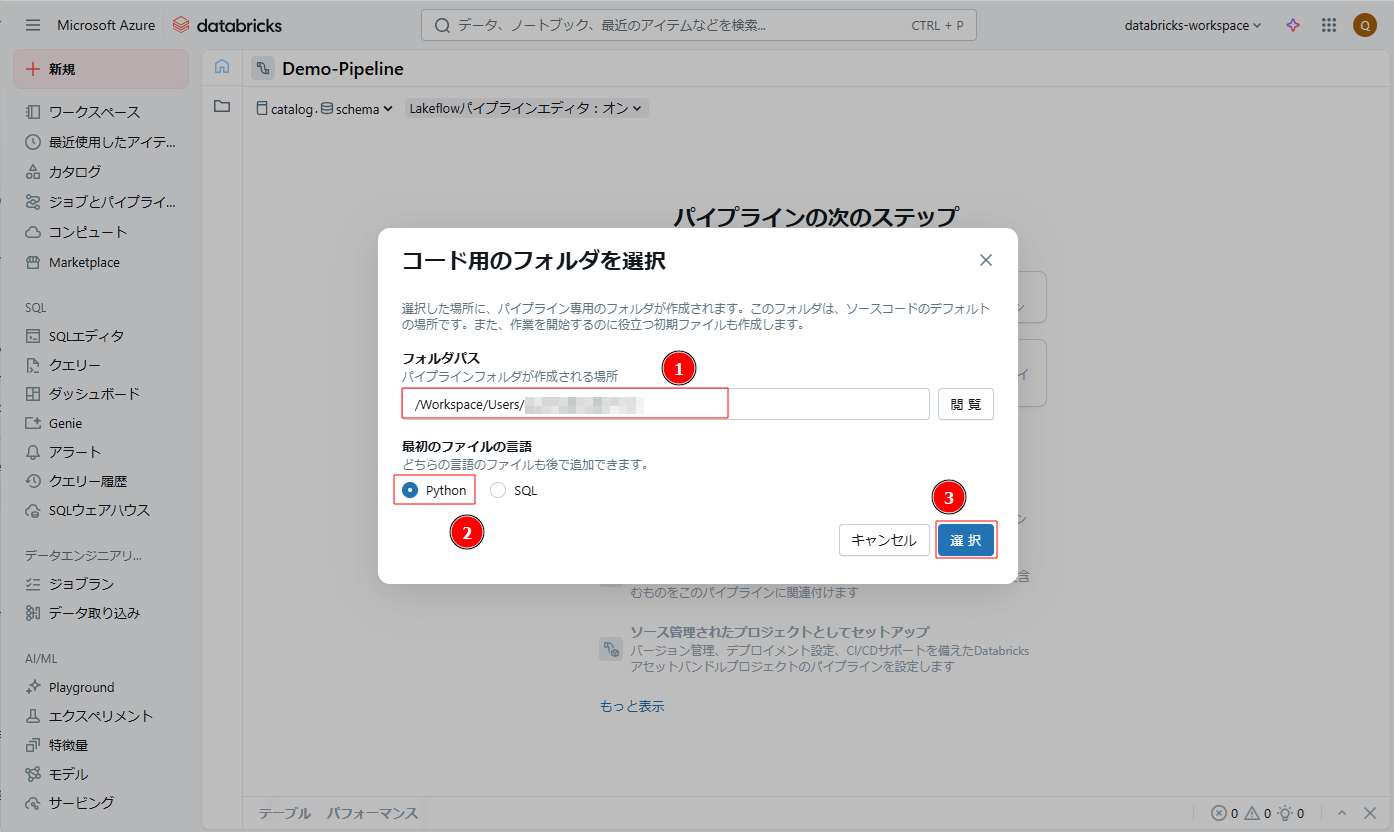Click the 閲覧 browse button

[x=966, y=404]
